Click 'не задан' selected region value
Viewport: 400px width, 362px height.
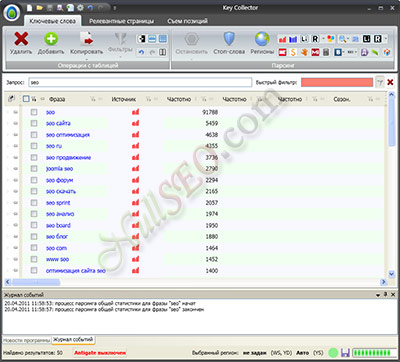pyautogui.click(x=255, y=353)
